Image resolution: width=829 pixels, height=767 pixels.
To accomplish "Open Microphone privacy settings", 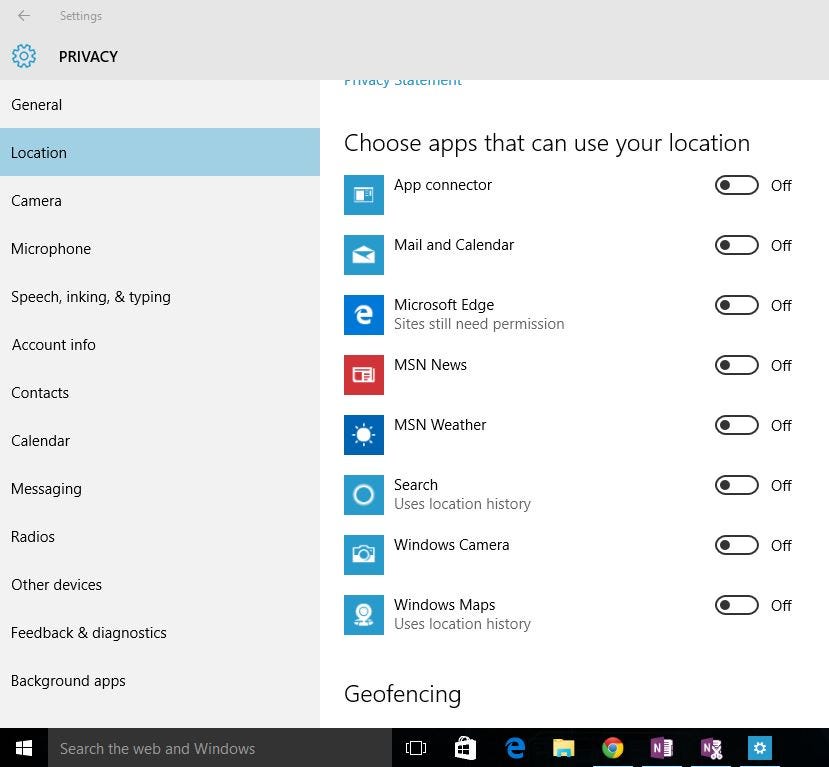I will pos(160,248).
